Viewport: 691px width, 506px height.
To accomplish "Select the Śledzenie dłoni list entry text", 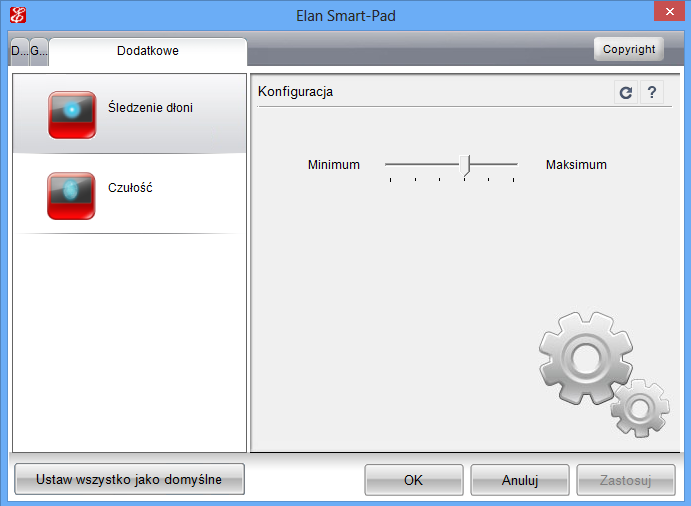I will pyautogui.click(x=150, y=107).
